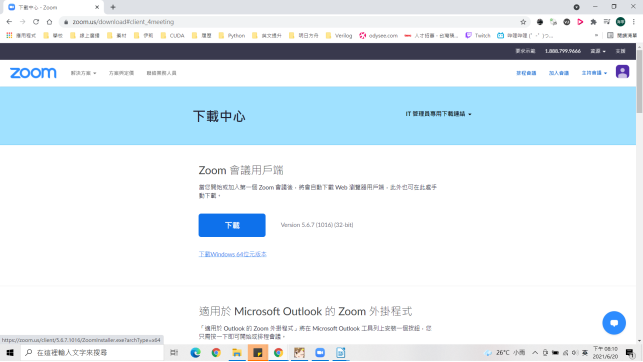Open the Zoom app from the taskbar
Viewport: 643px width, 362px height.
pos(320,353)
